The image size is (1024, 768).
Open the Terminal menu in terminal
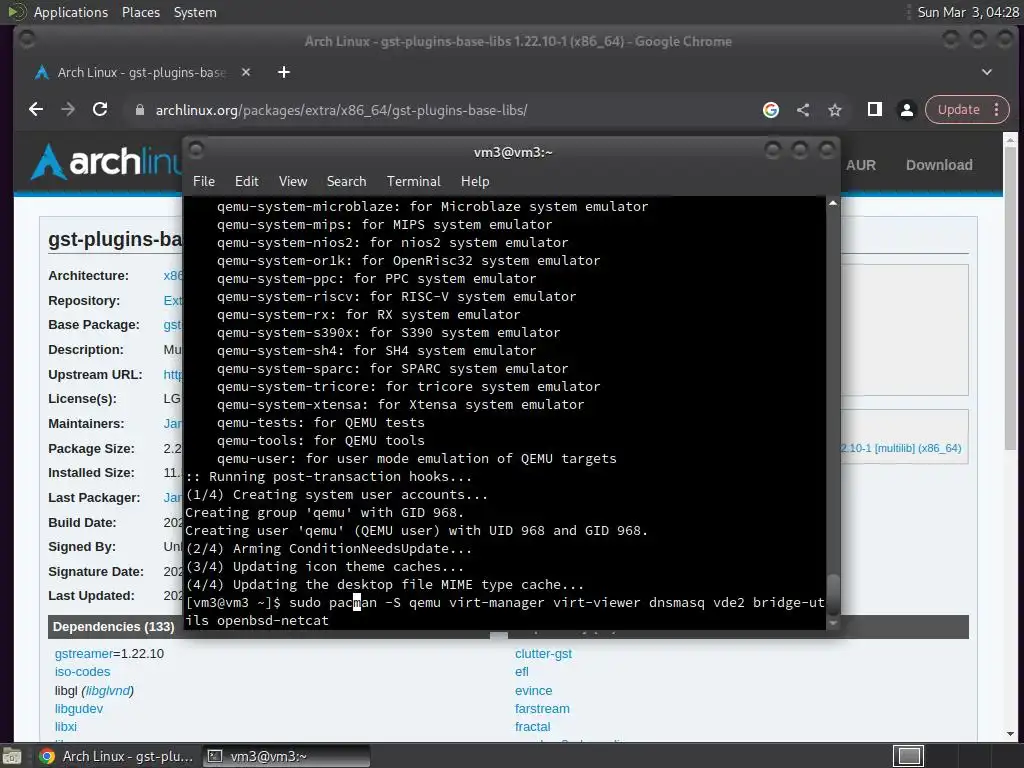click(413, 182)
